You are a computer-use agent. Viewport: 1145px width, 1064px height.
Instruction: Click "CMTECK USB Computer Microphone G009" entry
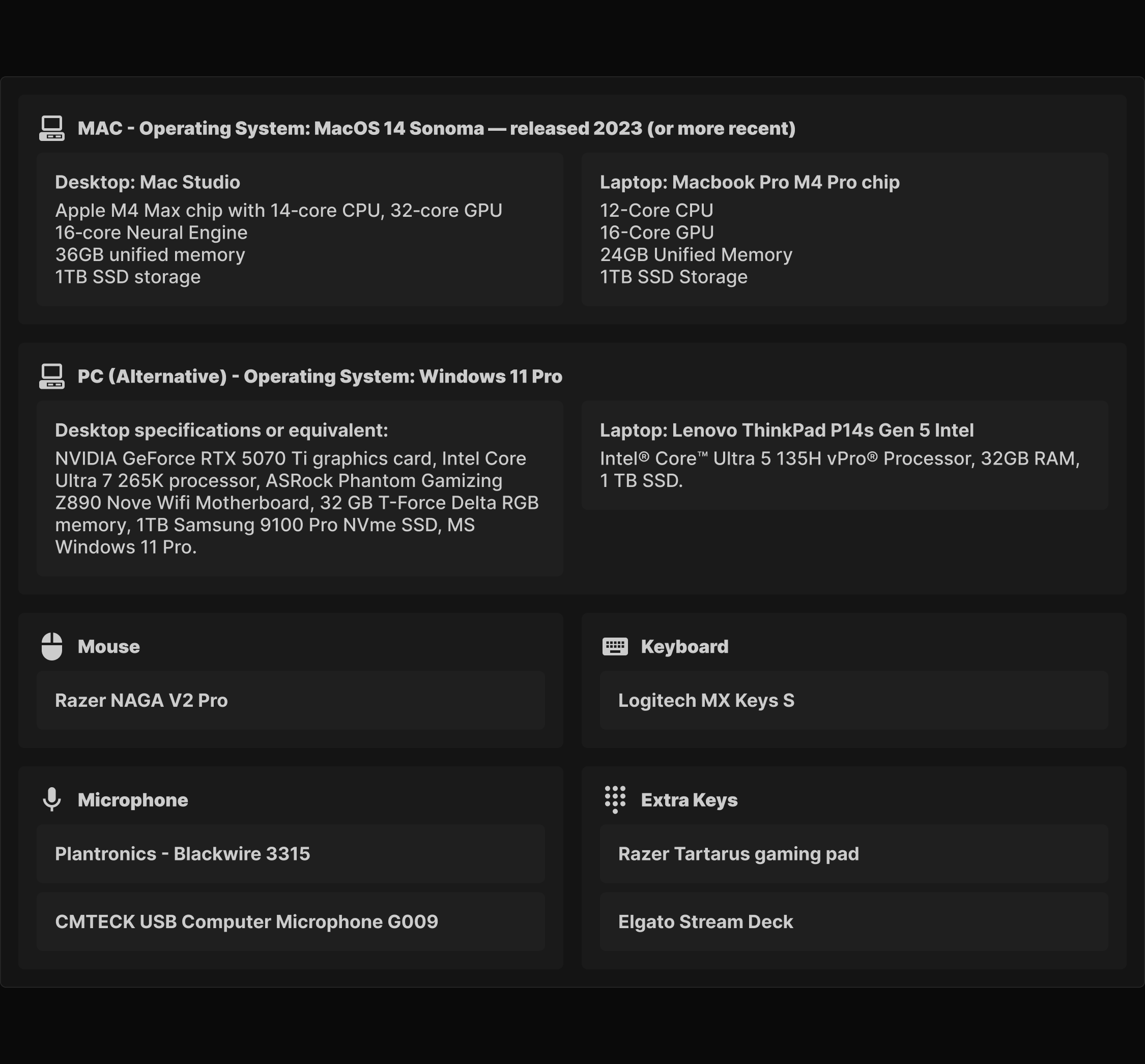[291, 922]
